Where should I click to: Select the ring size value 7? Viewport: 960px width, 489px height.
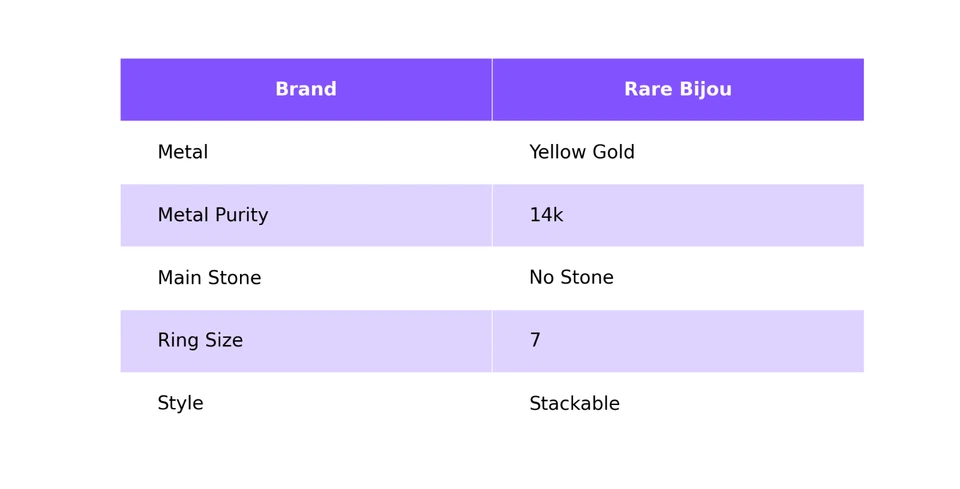click(x=535, y=341)
